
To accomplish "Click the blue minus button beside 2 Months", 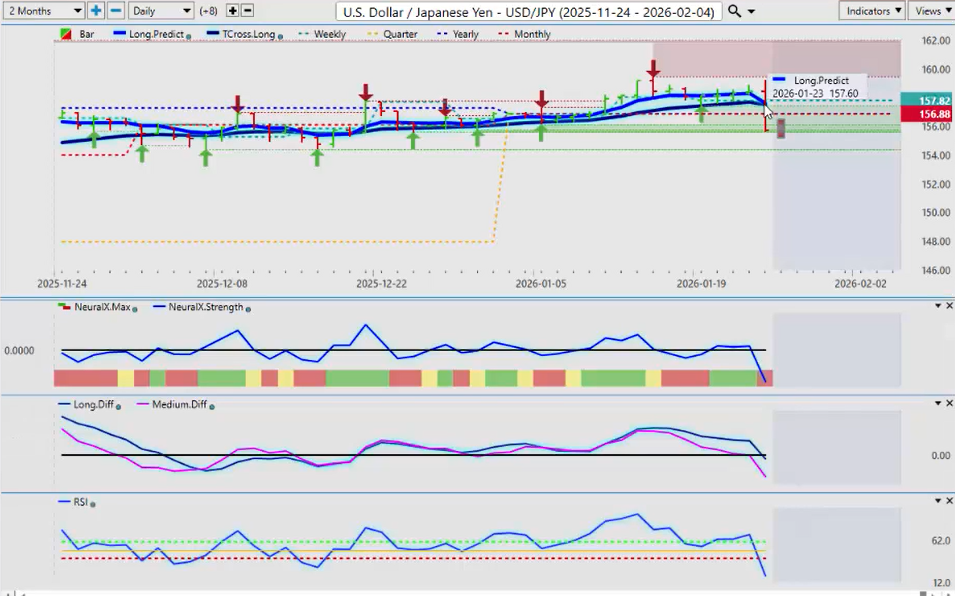I will coord(115,10).
